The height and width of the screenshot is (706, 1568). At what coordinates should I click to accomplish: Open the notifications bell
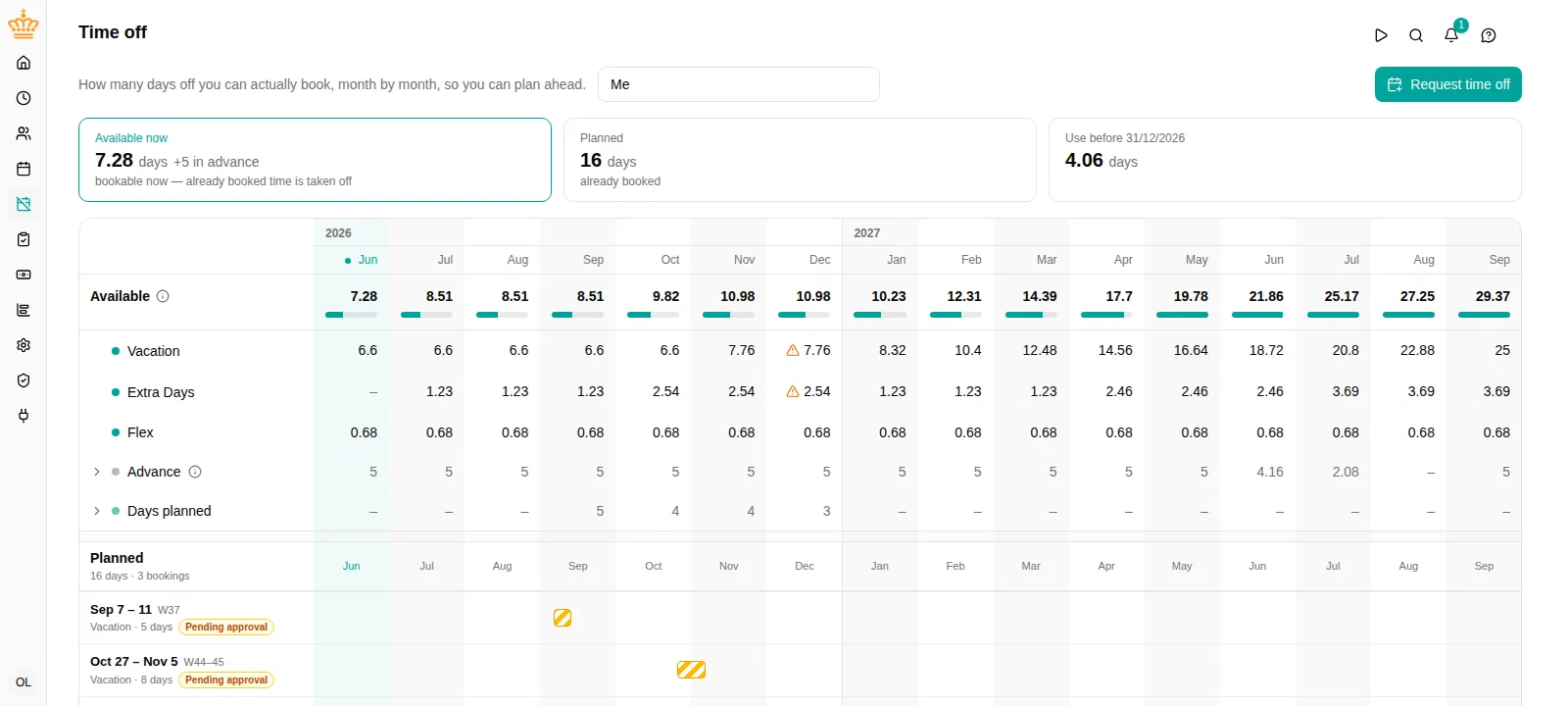click(1451, 35)
